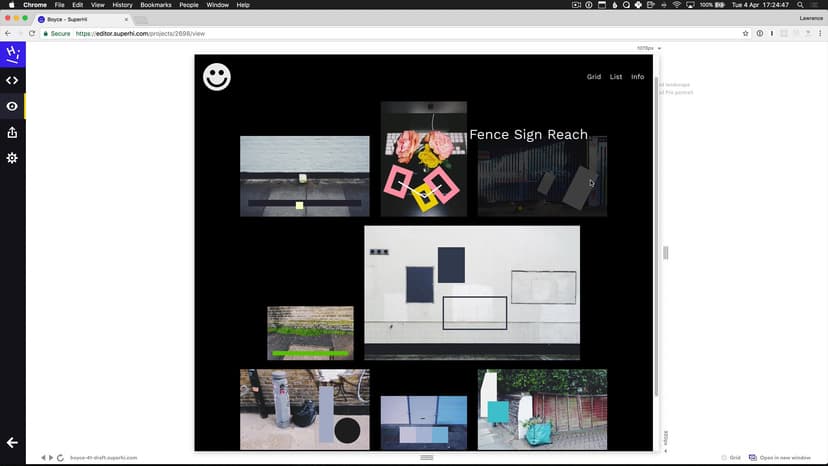Click Open in new window
The width and height of the screenshot is (828, 466).
click(779, 457)
